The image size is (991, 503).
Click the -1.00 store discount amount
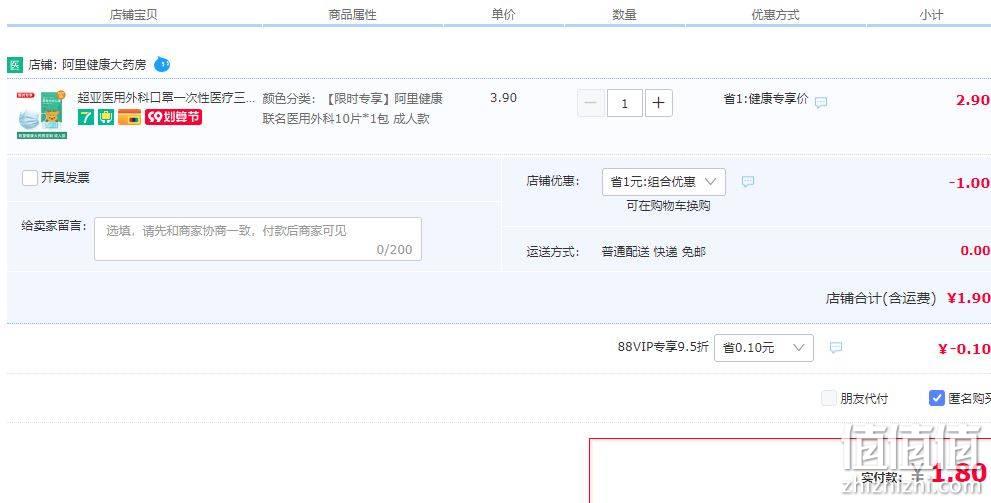(969, 183)
